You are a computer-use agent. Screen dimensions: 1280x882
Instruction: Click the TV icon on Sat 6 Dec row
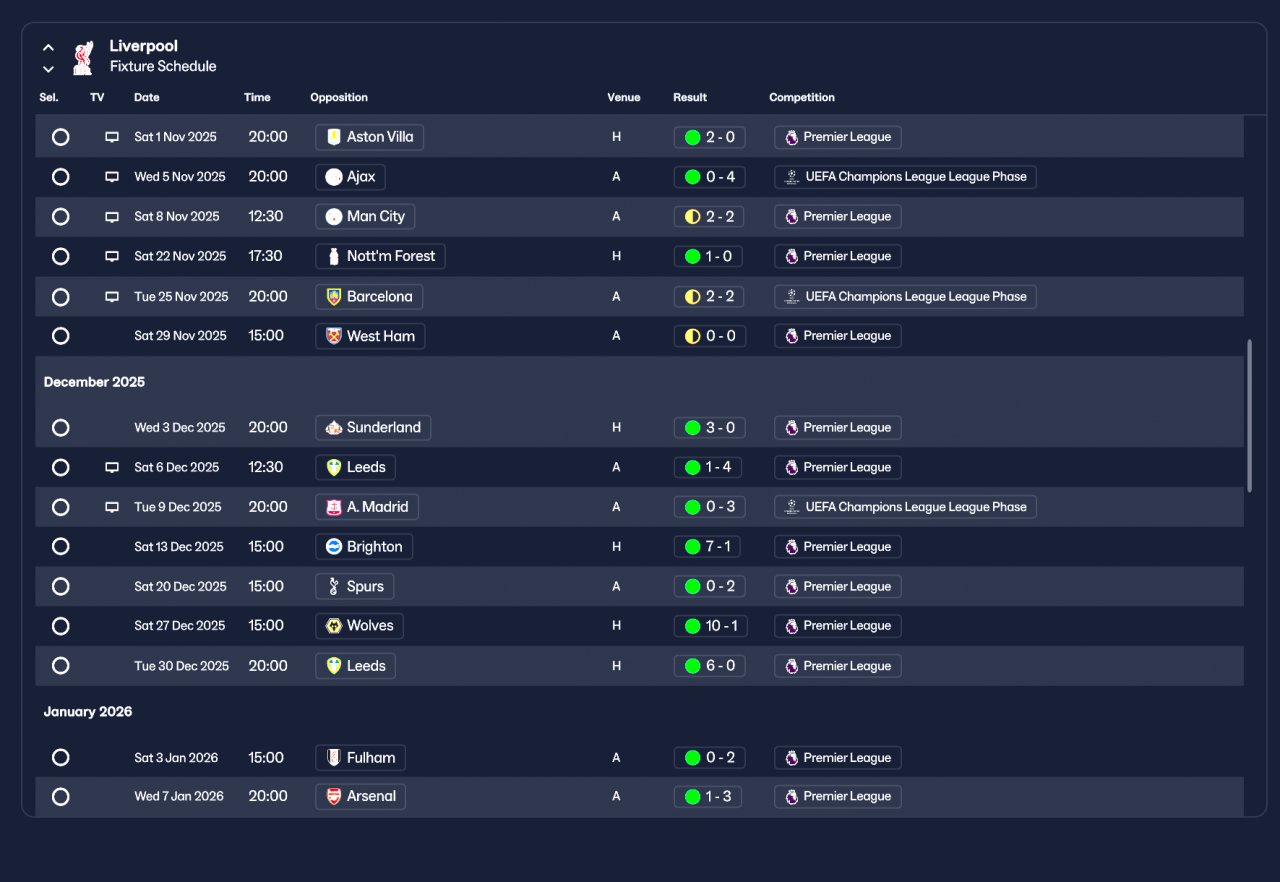point(112,468)
